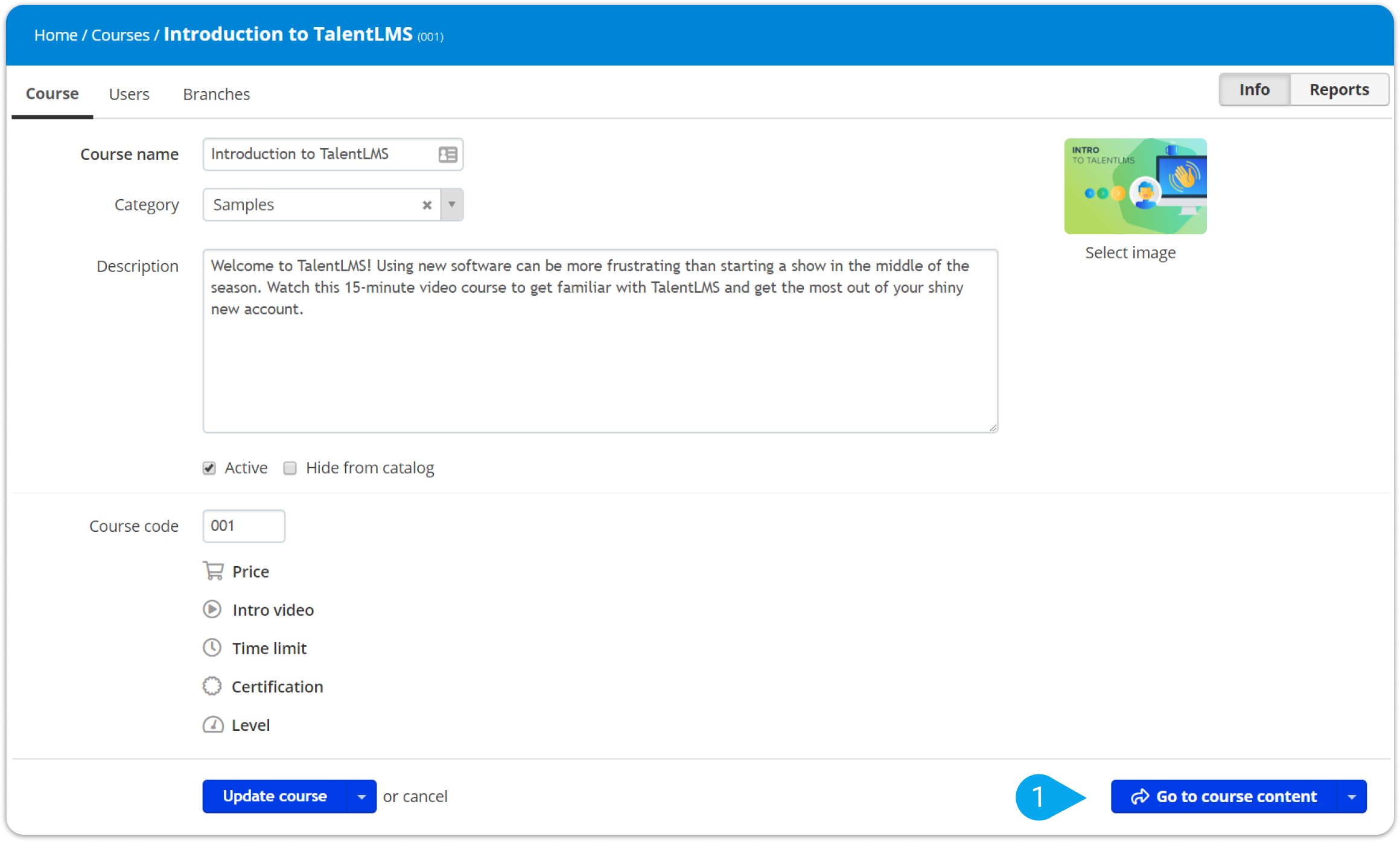Clear the Samples category selection
This screenshot has height=842, width=1400.
427,205
